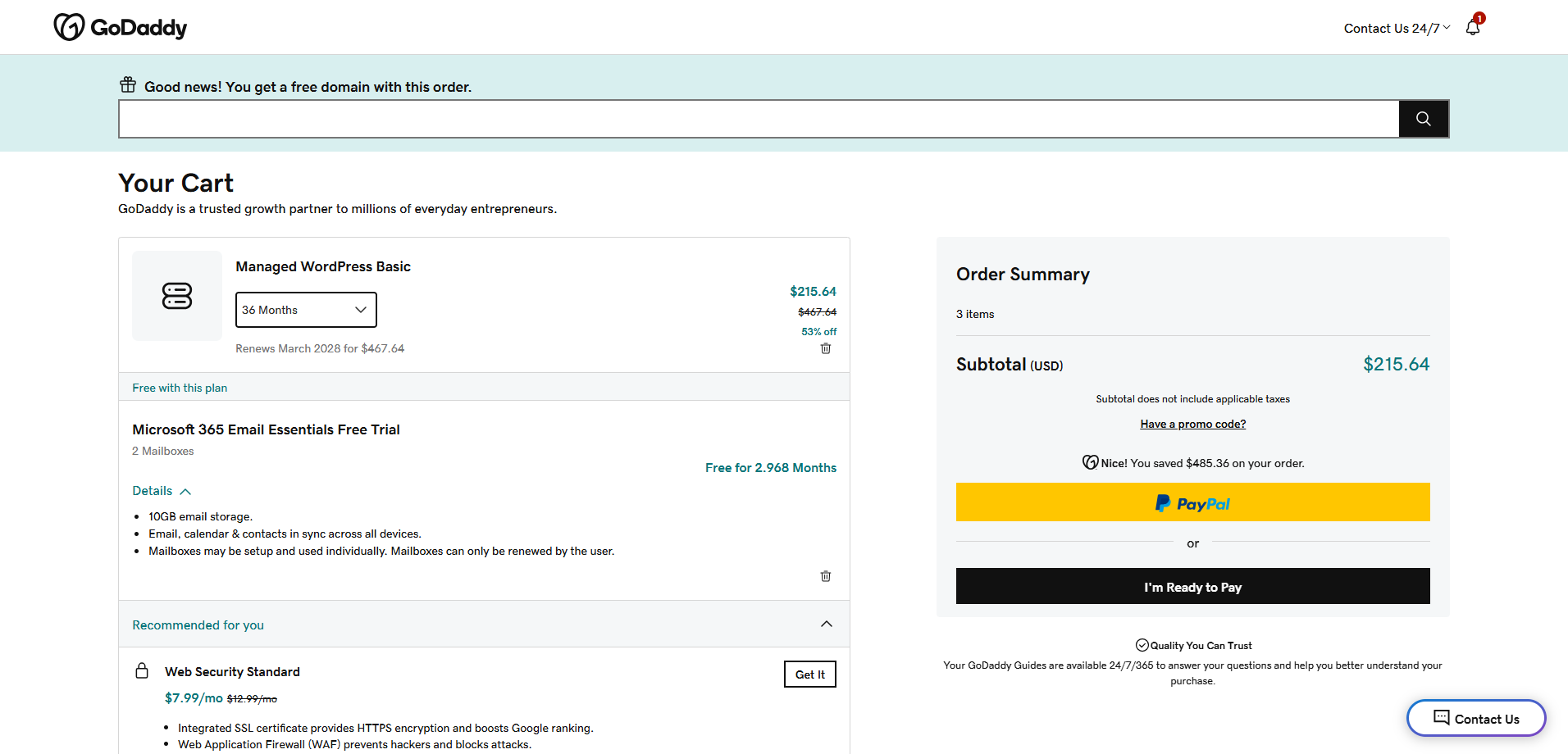Open the Have a promo code link

coord(1192,424)
